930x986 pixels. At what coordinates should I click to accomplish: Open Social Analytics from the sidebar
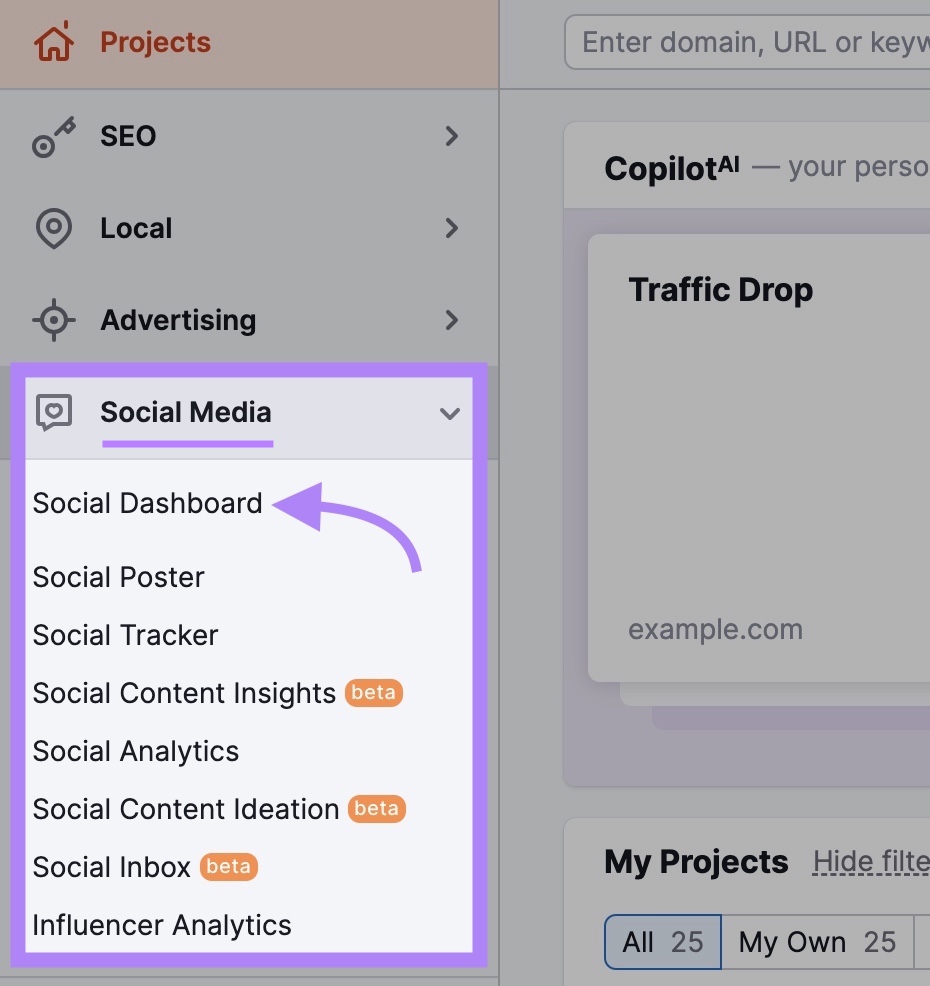coord(135,751)
